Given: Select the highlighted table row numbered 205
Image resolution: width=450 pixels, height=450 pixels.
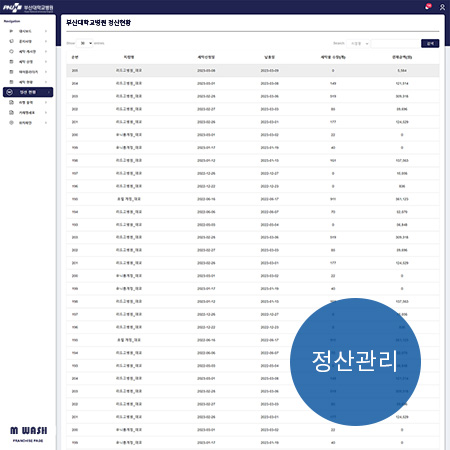Looking at the screenshot, I should tap(253, 71).
